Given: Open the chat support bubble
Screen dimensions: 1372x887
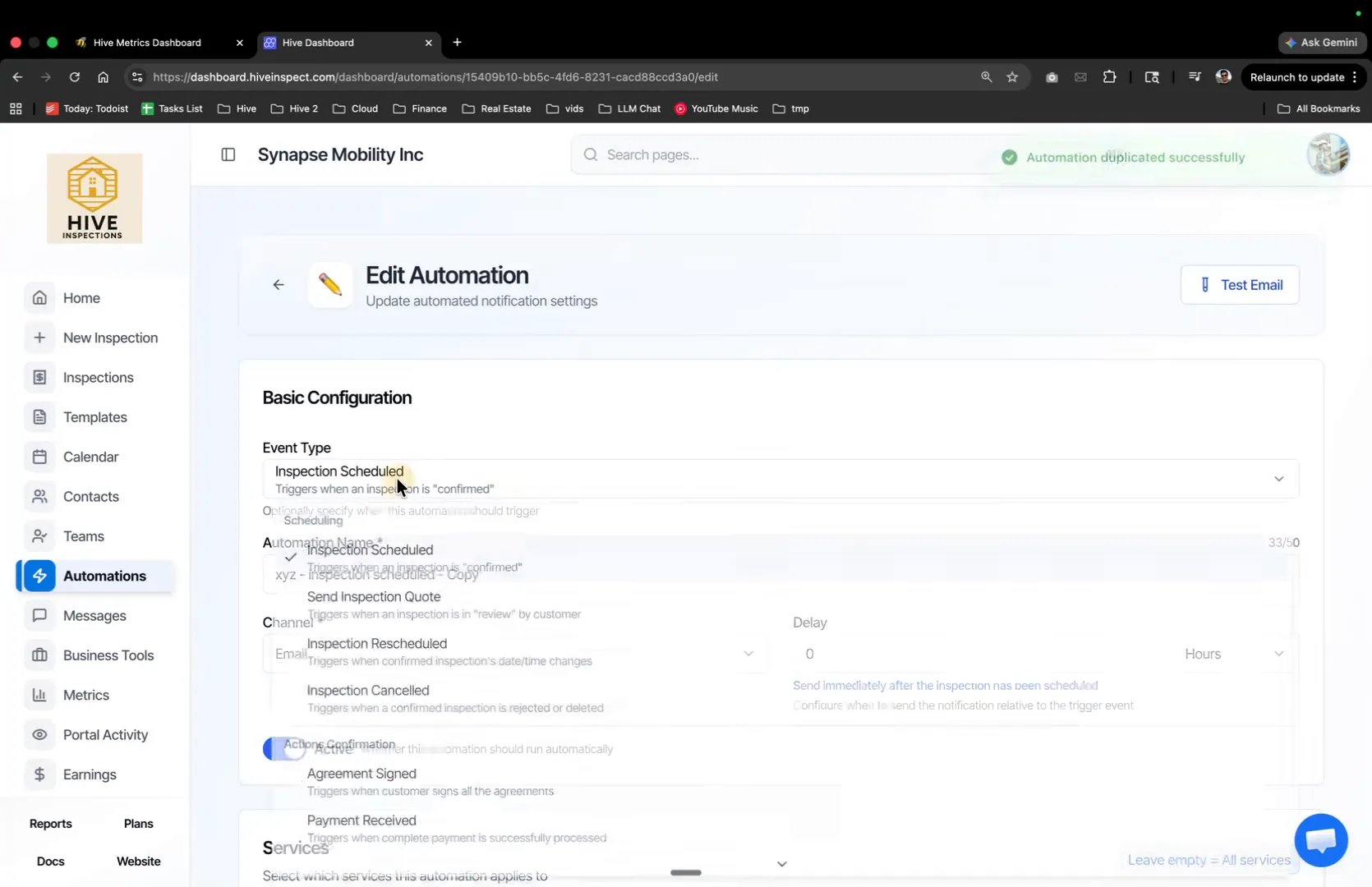Looking at the screenshot, I should tap(1321, 840).
